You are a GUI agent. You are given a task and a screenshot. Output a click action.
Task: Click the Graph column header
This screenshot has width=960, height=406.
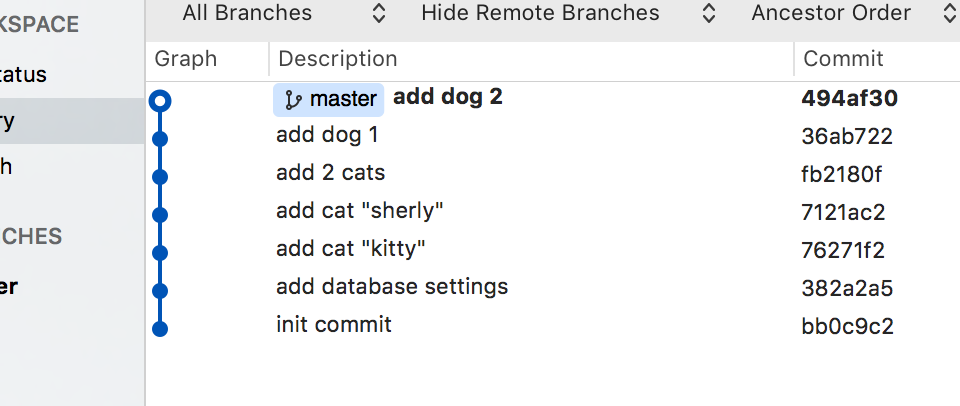click(186, 59)
